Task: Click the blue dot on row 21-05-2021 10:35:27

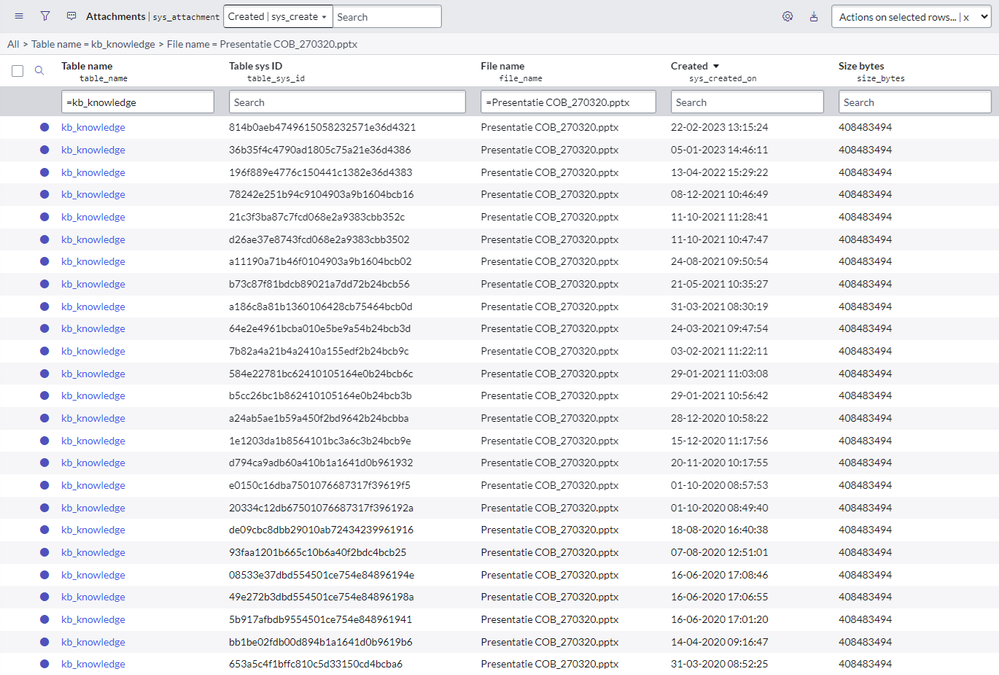Action: (x=45, y=284)
